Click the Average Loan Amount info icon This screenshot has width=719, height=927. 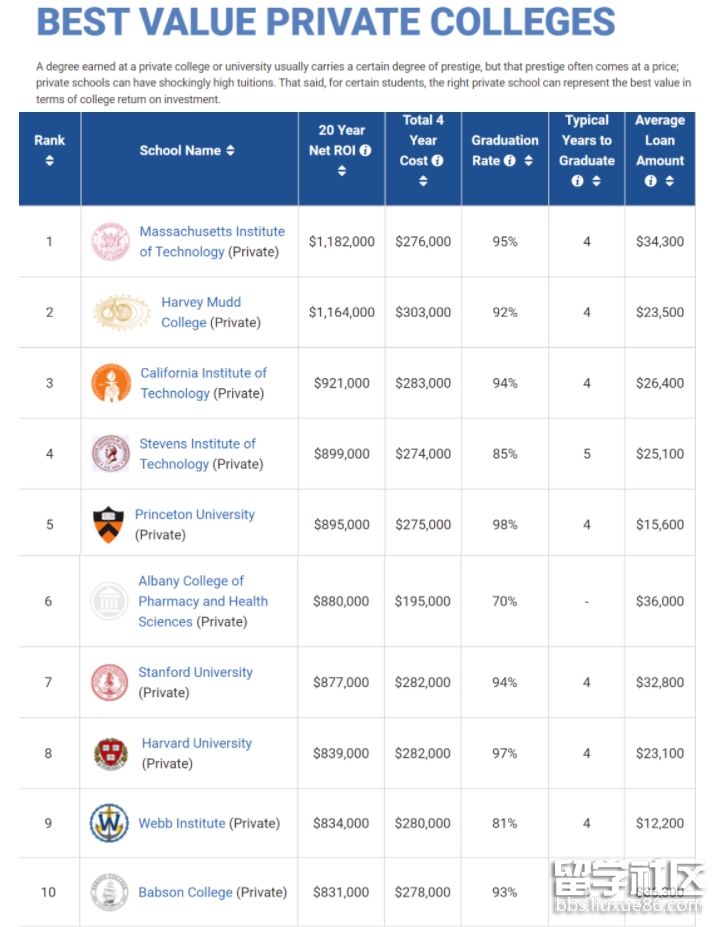click(651, 181)
